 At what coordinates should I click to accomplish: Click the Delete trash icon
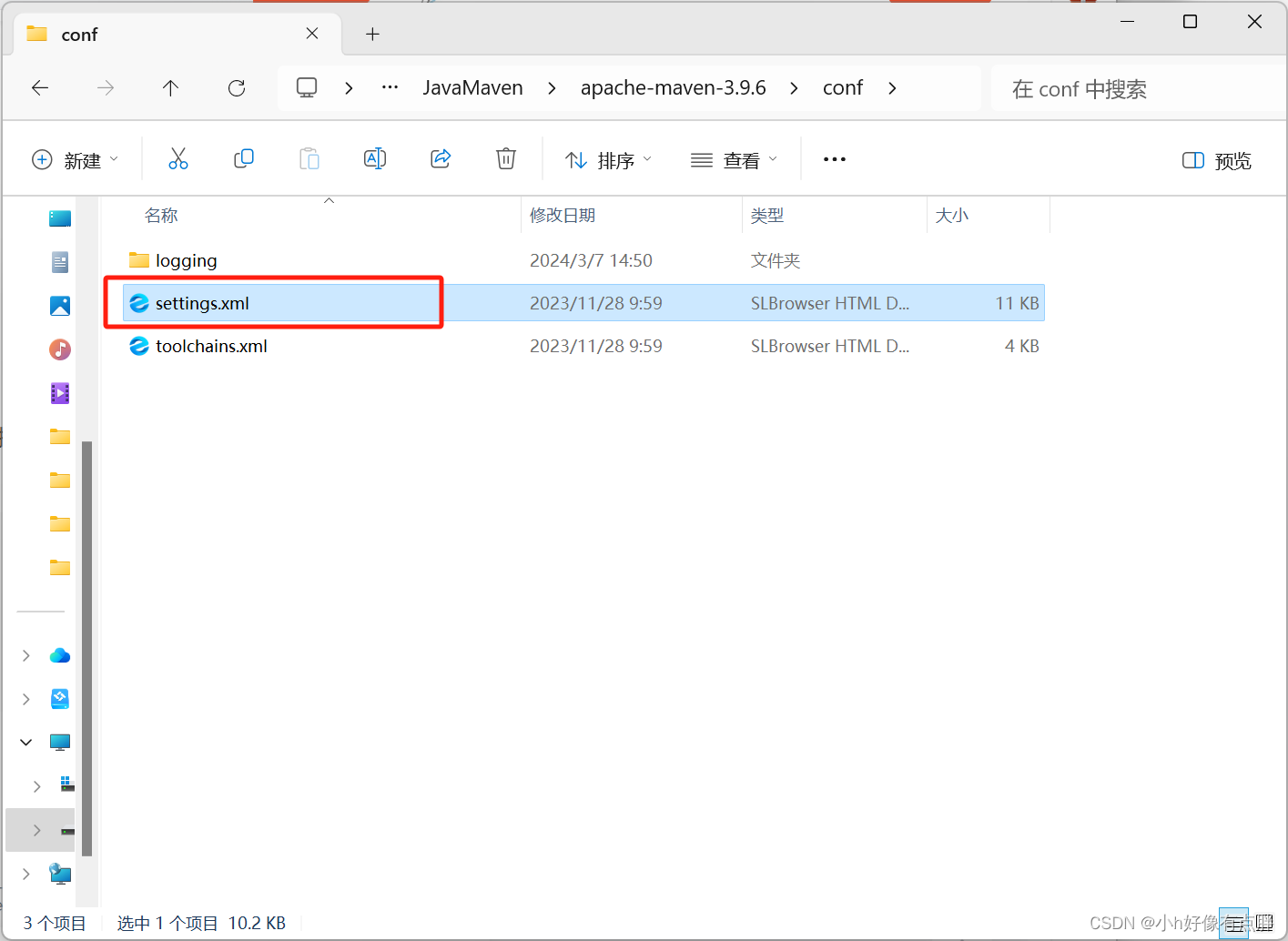pos(506,159)
